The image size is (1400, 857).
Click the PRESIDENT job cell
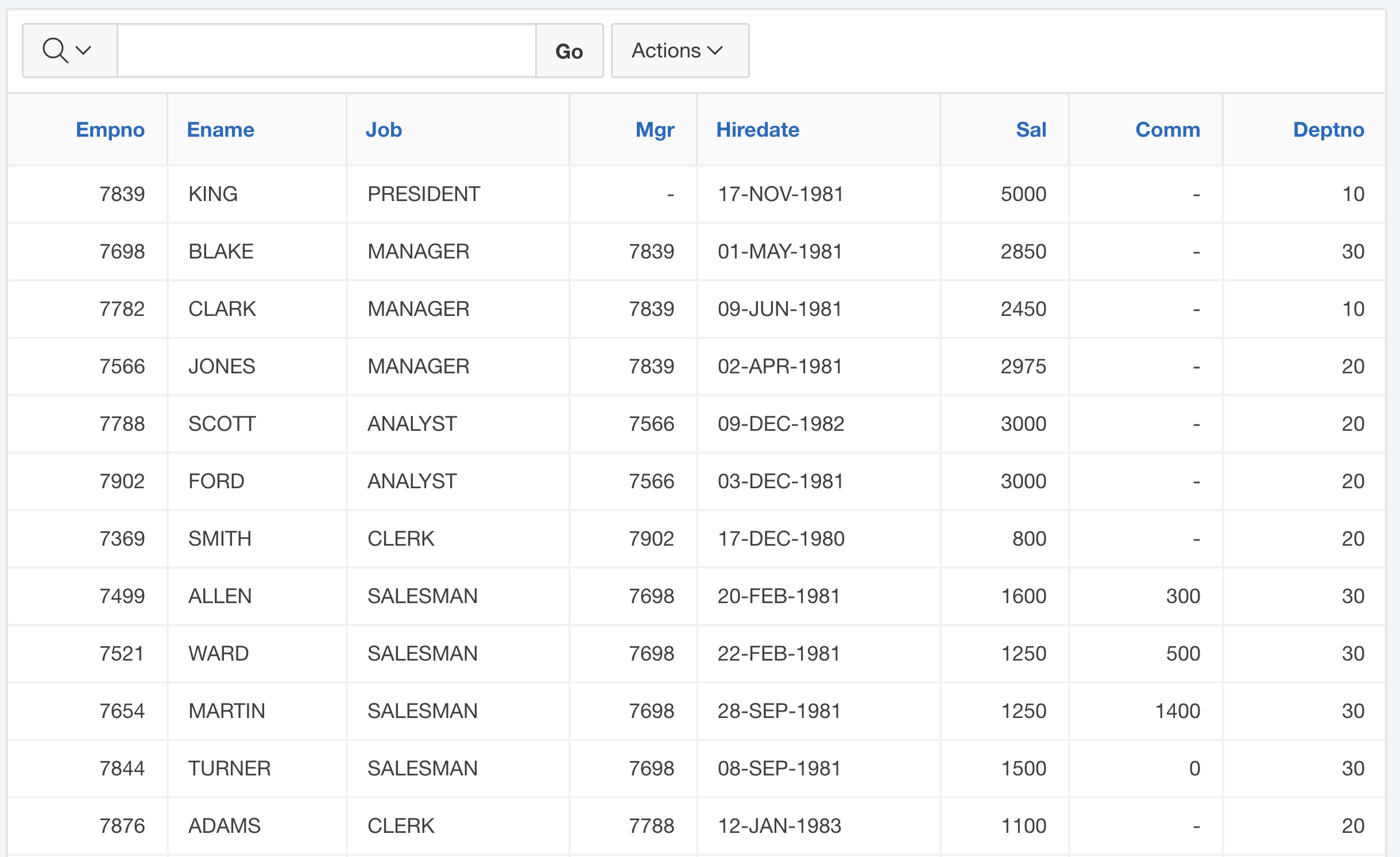(x=423, y=194)
